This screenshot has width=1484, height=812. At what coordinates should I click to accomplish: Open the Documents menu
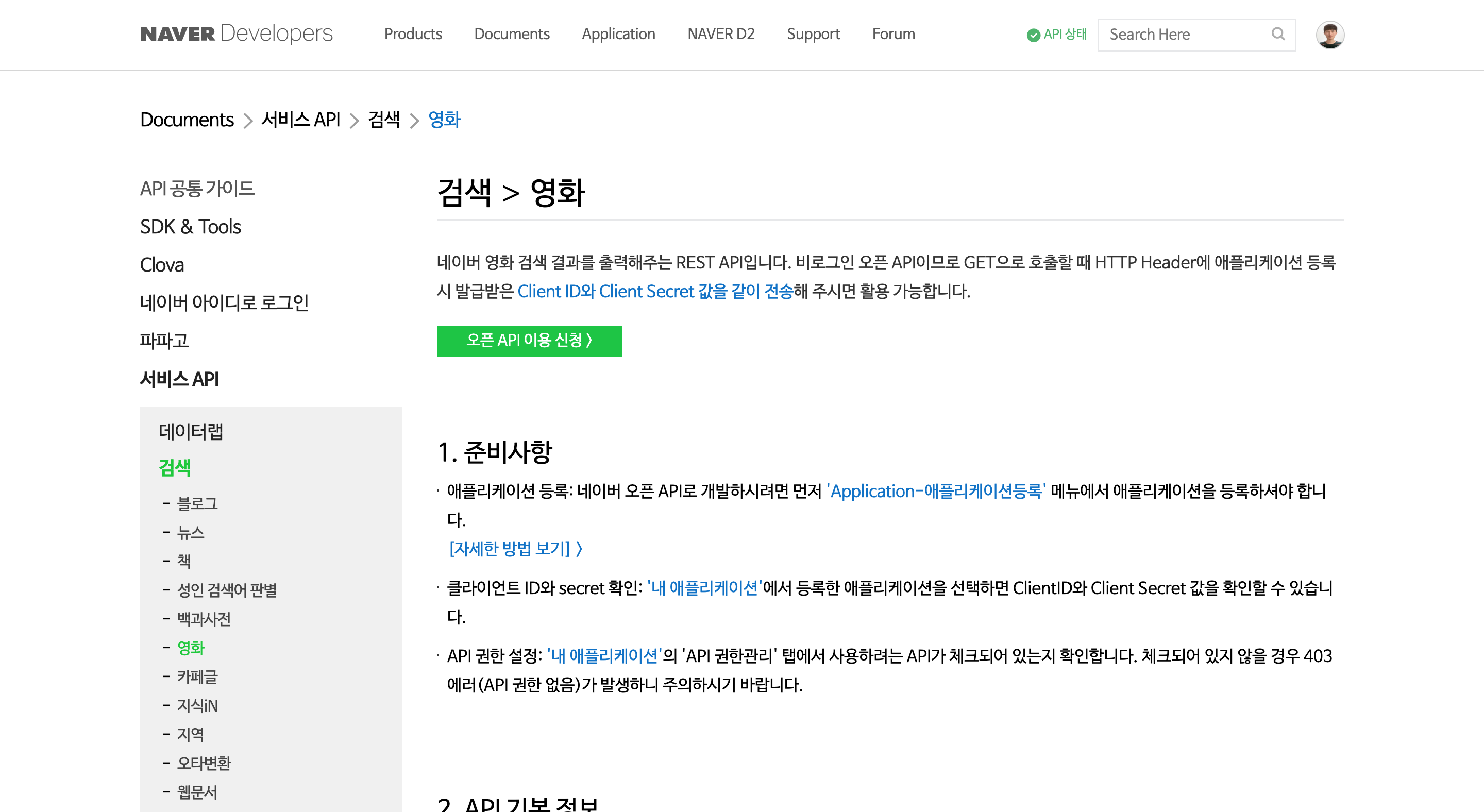tap(512, 34)
